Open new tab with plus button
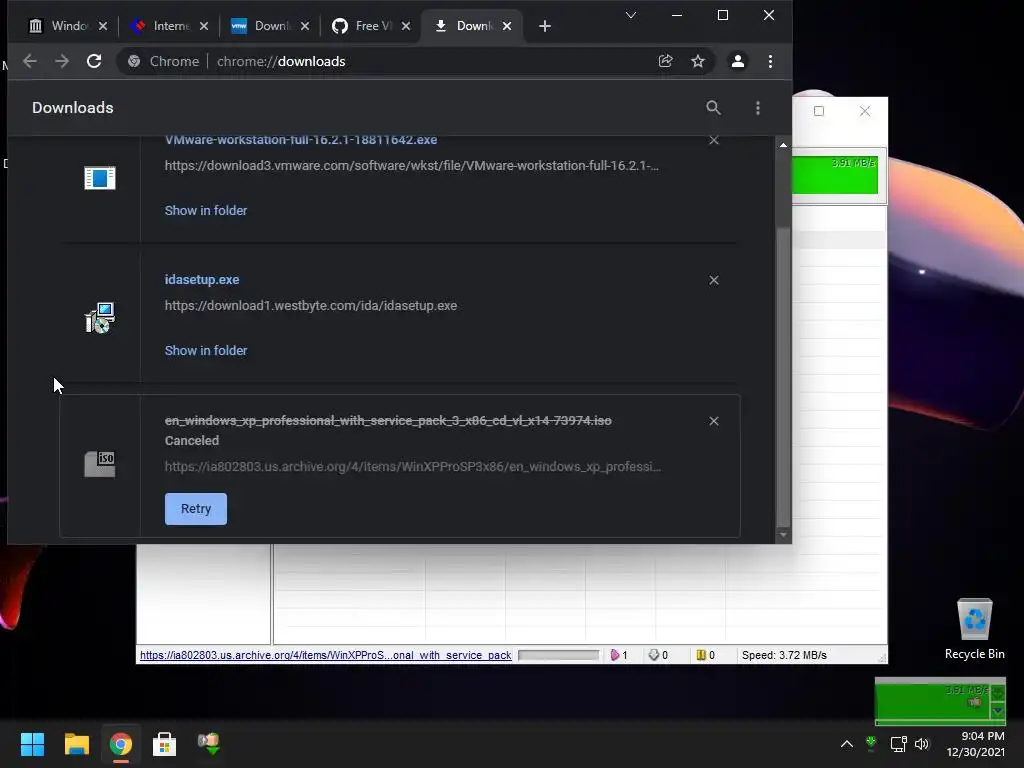This screenshot has width=1024, height=768. pos(545,26)
